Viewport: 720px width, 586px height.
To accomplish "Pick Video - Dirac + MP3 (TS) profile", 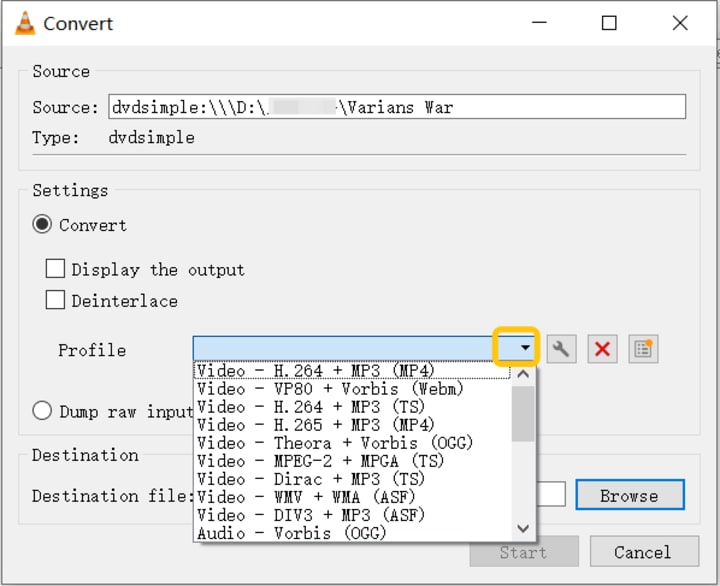I will point(352,479).
